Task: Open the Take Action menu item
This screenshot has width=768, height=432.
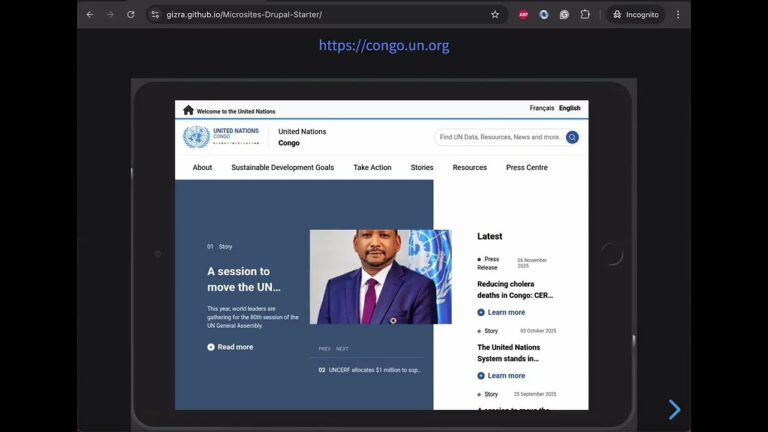Action: pyautogui.click(x=372, y=168)
